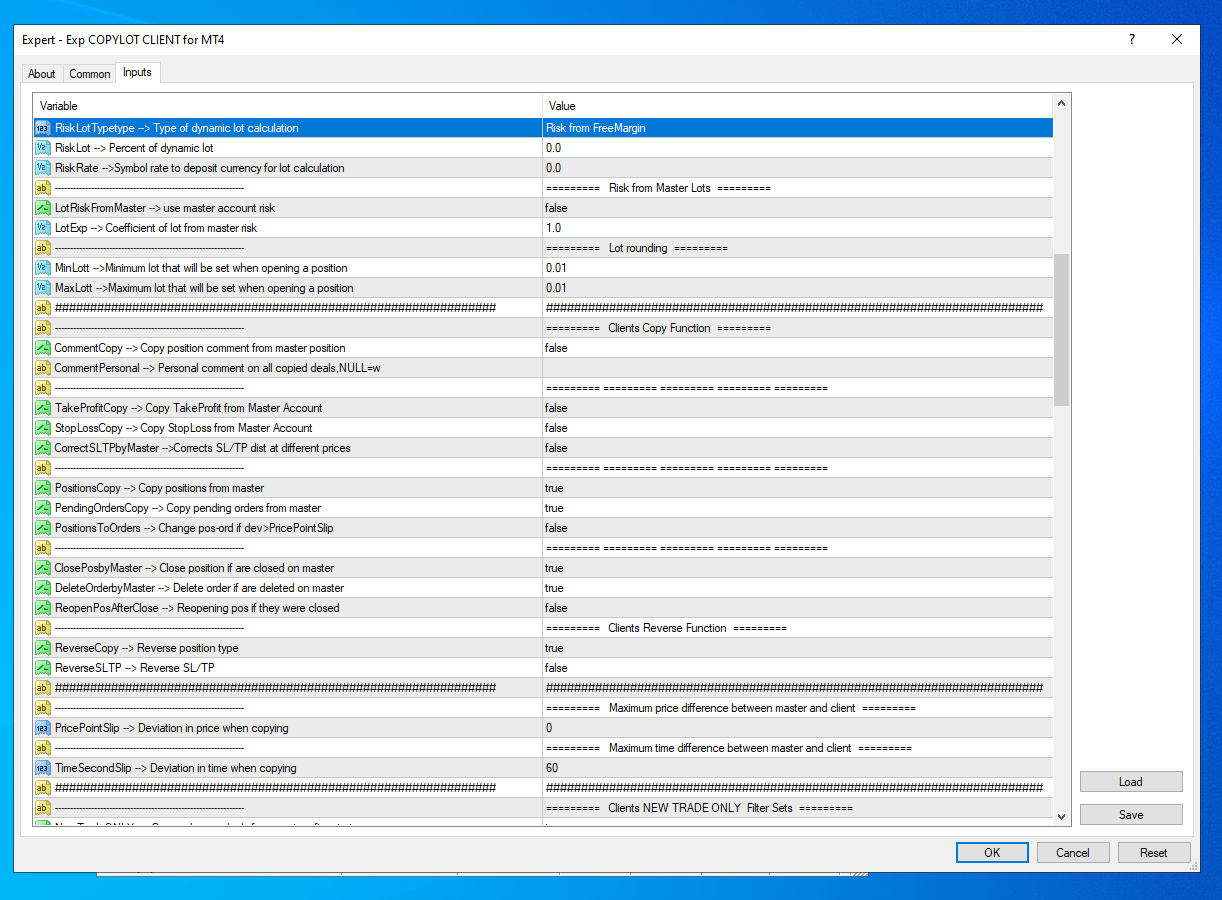Screen dimensions: 1222x900
Task: Select the Inputs tab
Action: pyautogui.click(x=137, y=72)
